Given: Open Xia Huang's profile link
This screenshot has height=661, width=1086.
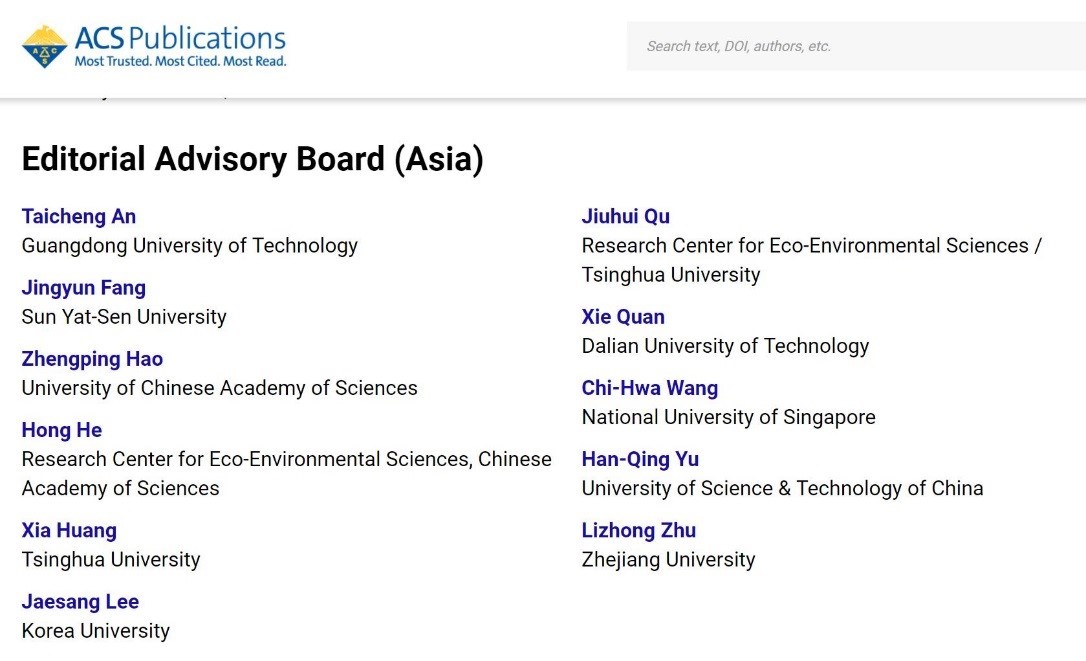Looking at the screenshot, I should [x=69, y=530].
